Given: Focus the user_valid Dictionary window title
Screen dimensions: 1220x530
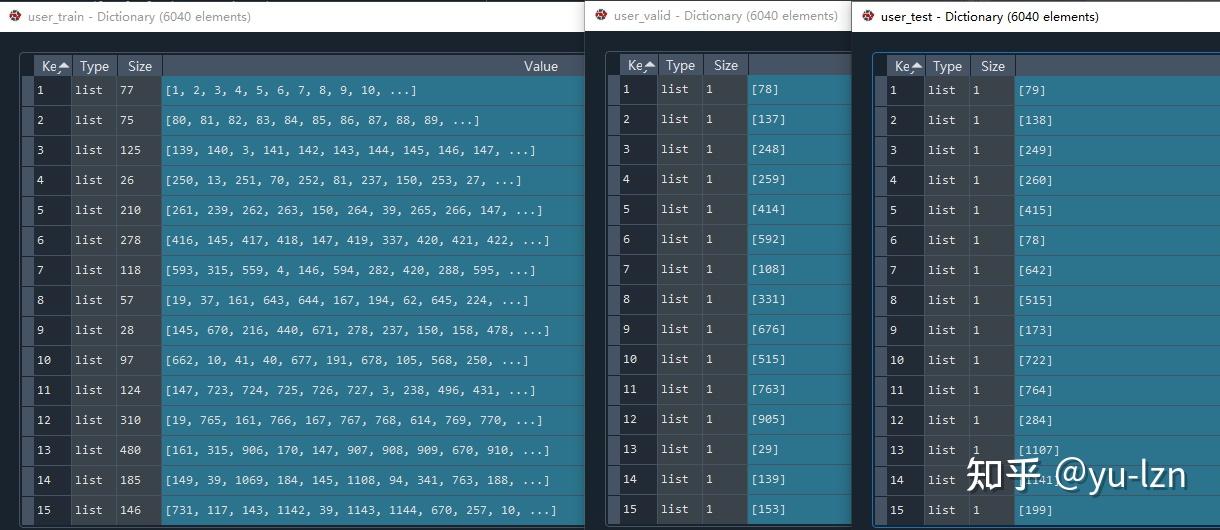Looking at the screenshot, I should pyautogui.click(x=726, y=16).
